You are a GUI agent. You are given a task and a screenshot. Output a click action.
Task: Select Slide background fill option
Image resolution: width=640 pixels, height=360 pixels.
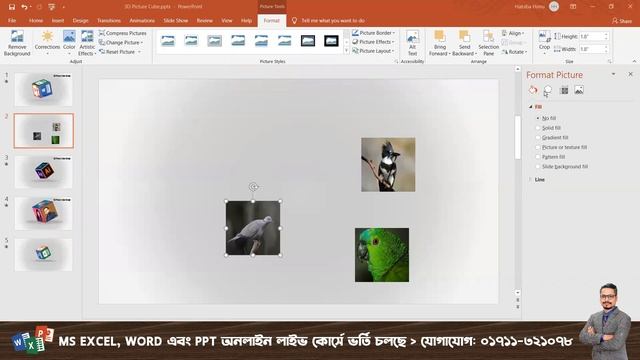click(x=538, y=167)
